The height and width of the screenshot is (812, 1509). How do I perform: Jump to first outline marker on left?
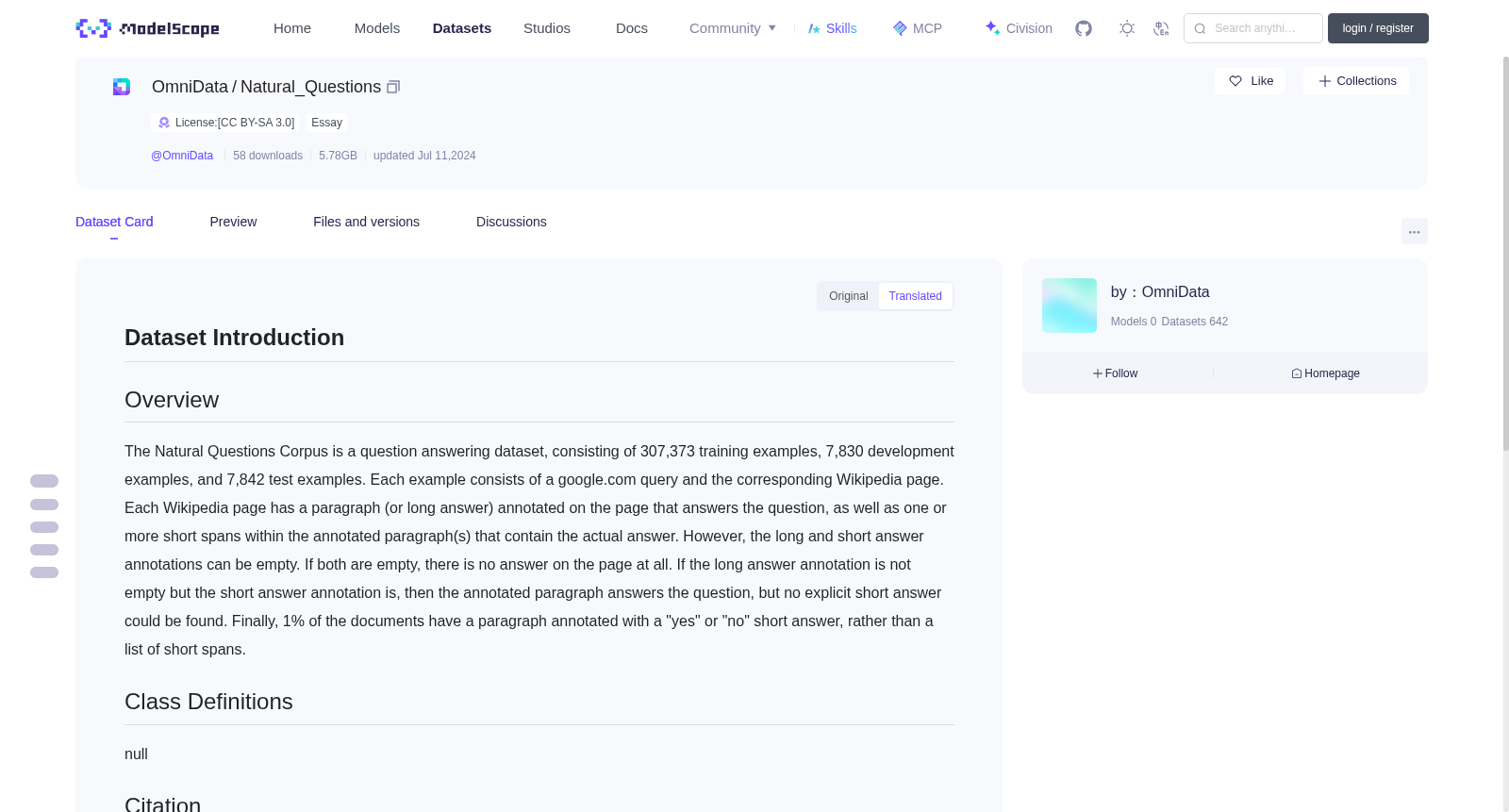(x=44, y=481)
